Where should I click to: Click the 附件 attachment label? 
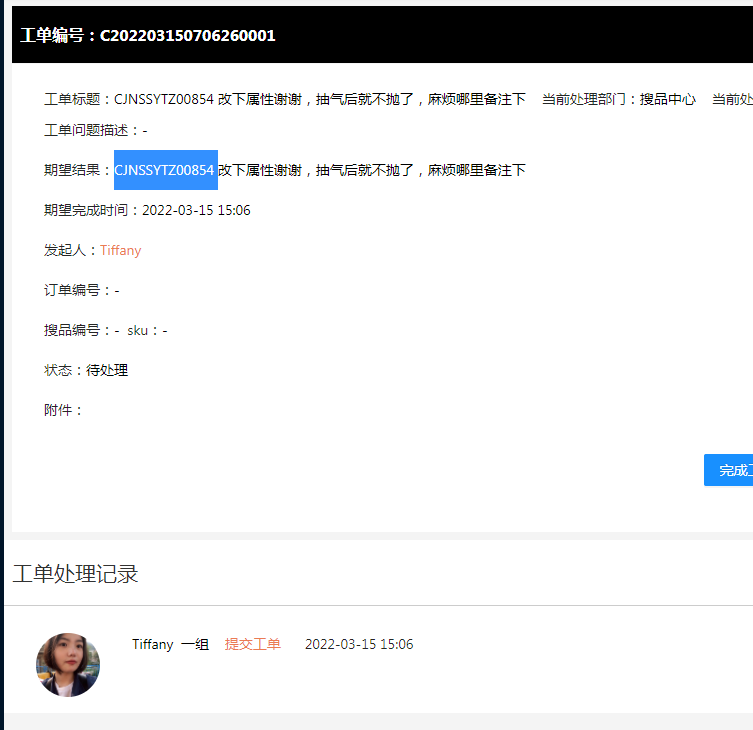tap(64, 410)
